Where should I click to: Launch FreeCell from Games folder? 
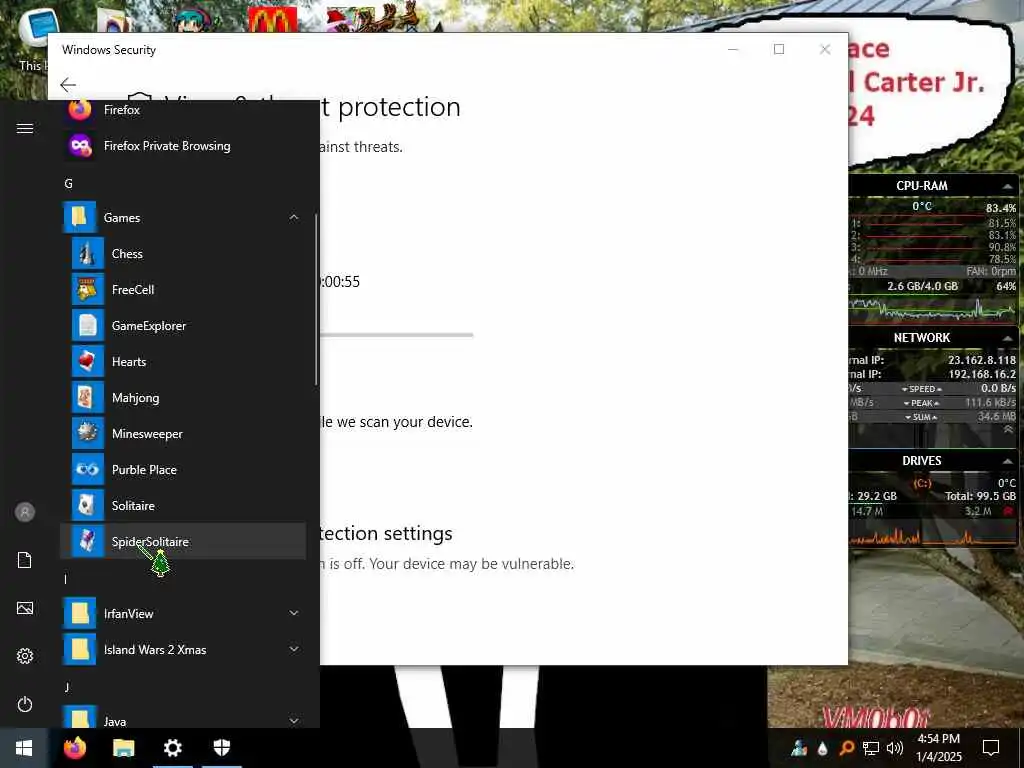tap(183, 289)
